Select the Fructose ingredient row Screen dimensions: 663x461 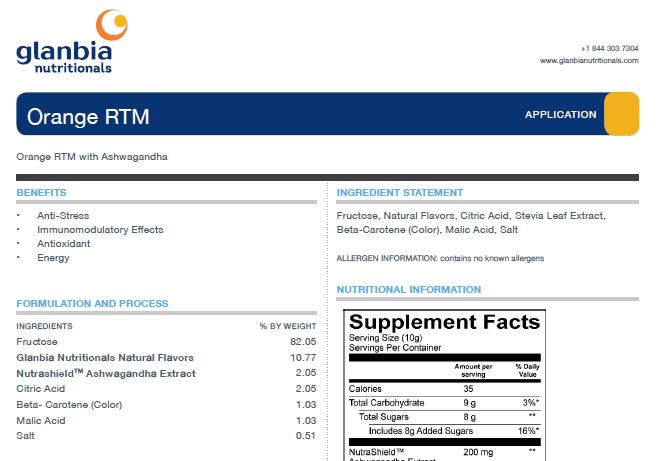click(166, 342)
